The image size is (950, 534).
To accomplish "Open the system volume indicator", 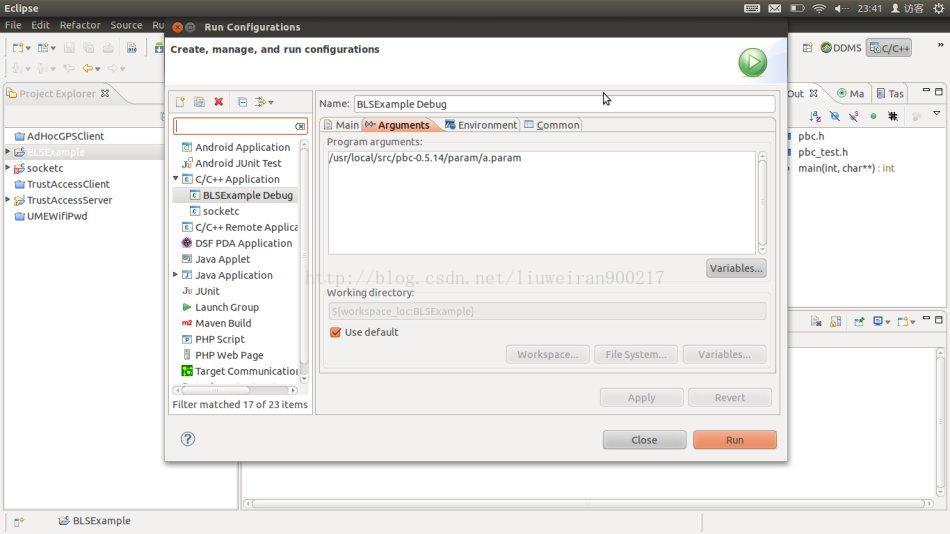I will coord(841,8).
